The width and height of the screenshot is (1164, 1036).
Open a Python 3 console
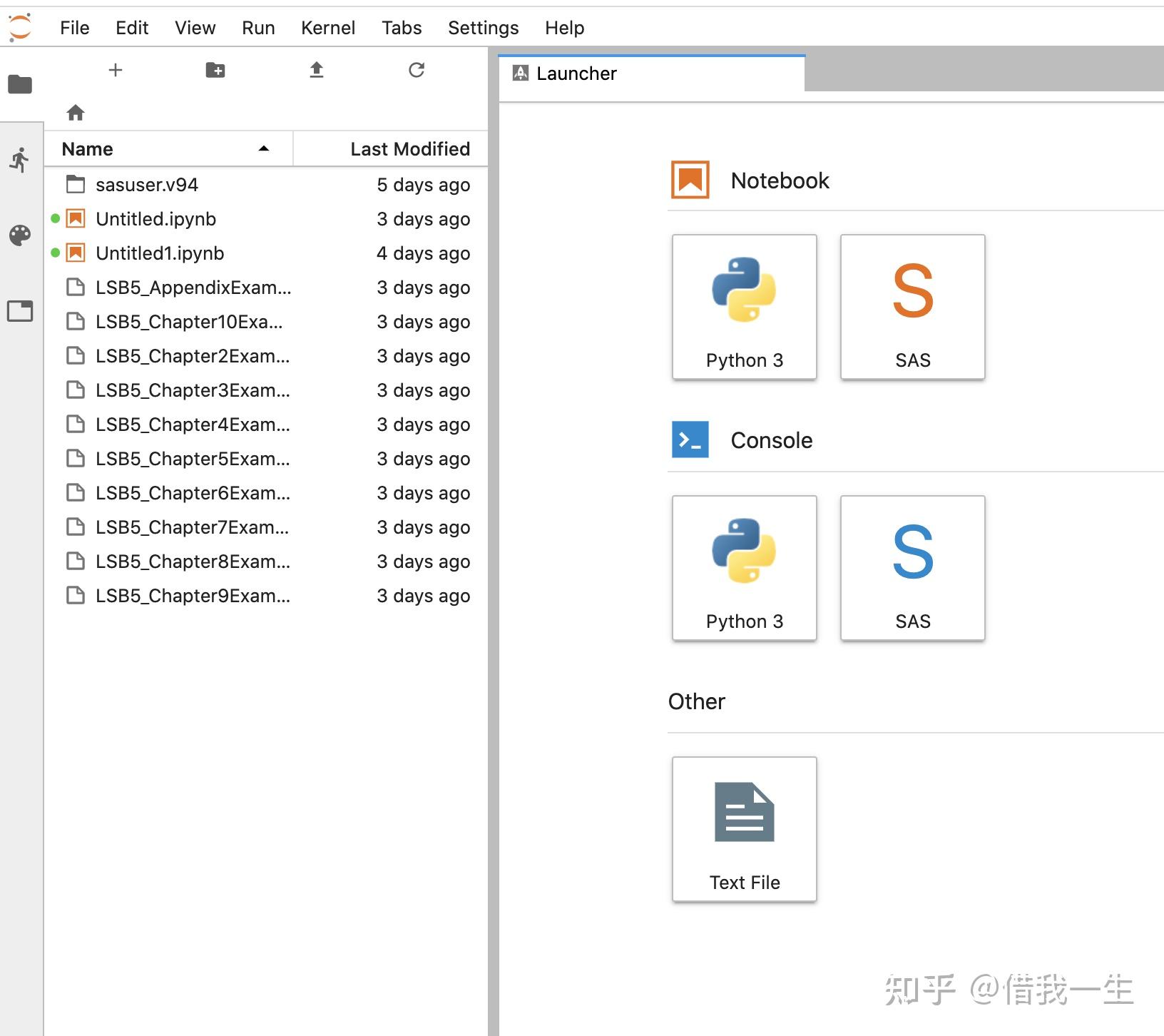744,567
